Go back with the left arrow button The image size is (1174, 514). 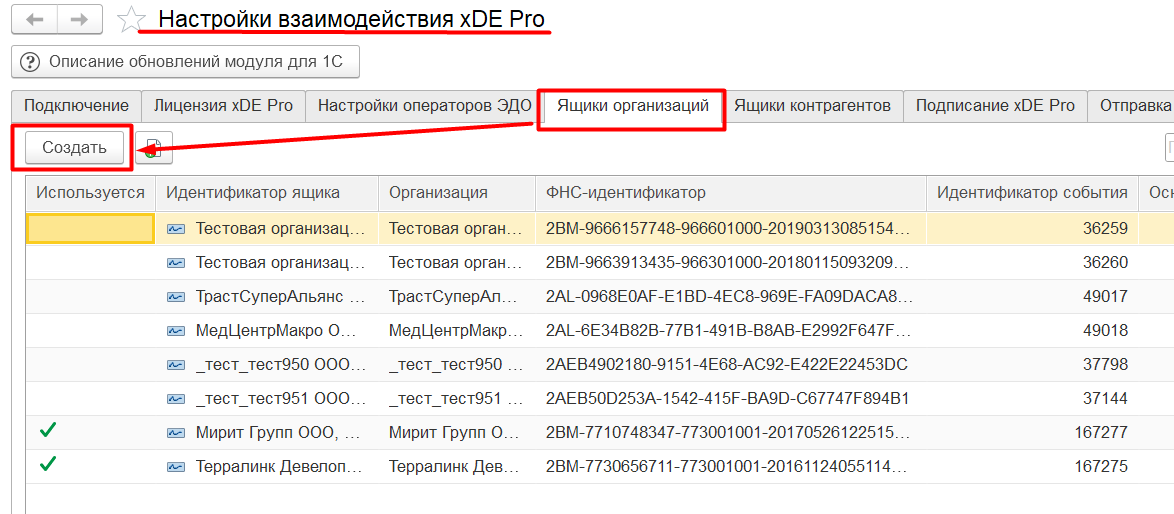click(34, 20)
